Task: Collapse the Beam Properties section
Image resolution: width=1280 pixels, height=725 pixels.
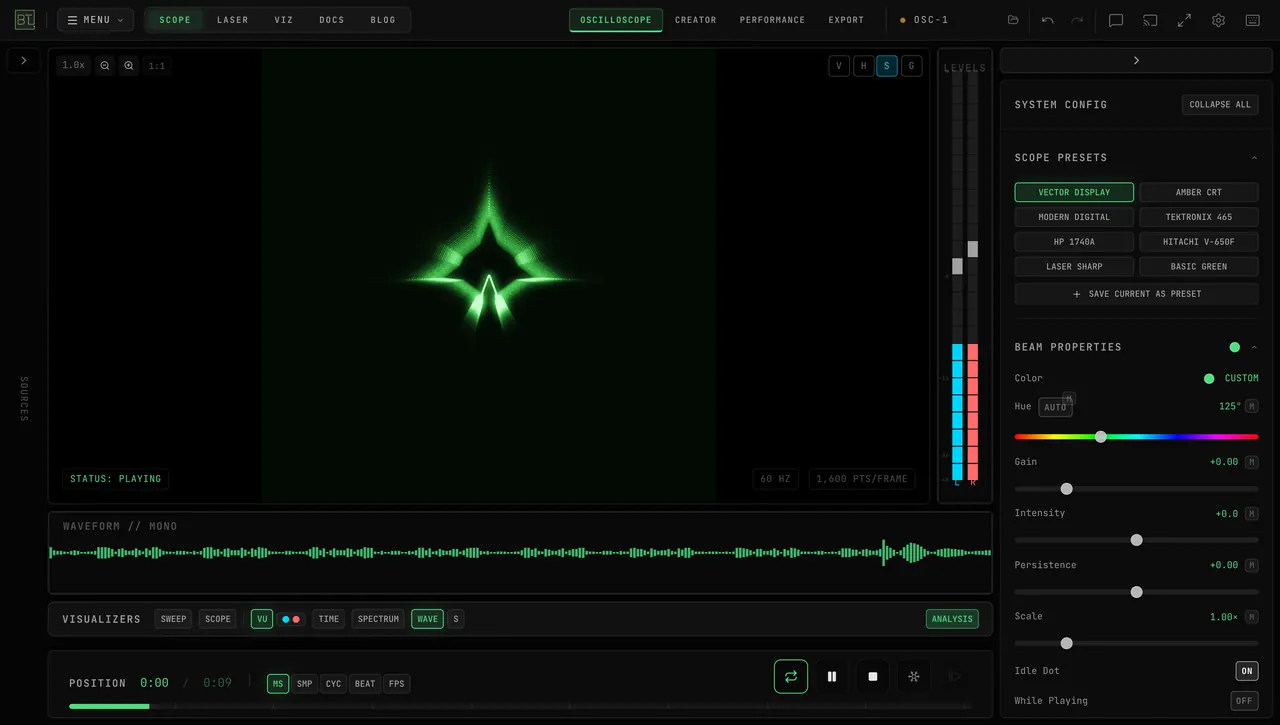Action: (1254, 347)
